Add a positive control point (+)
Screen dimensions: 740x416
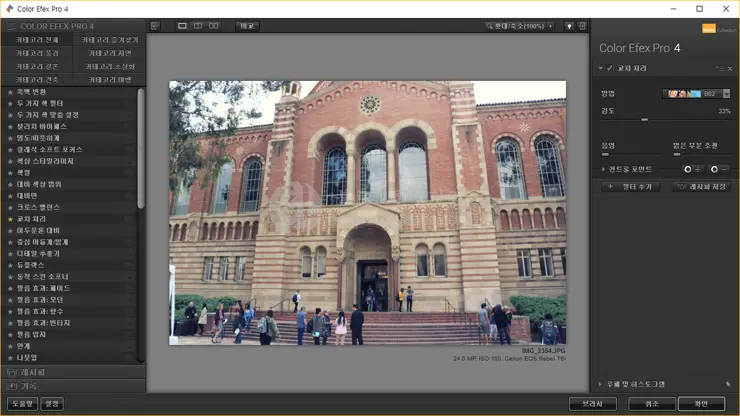coord(692,169)
